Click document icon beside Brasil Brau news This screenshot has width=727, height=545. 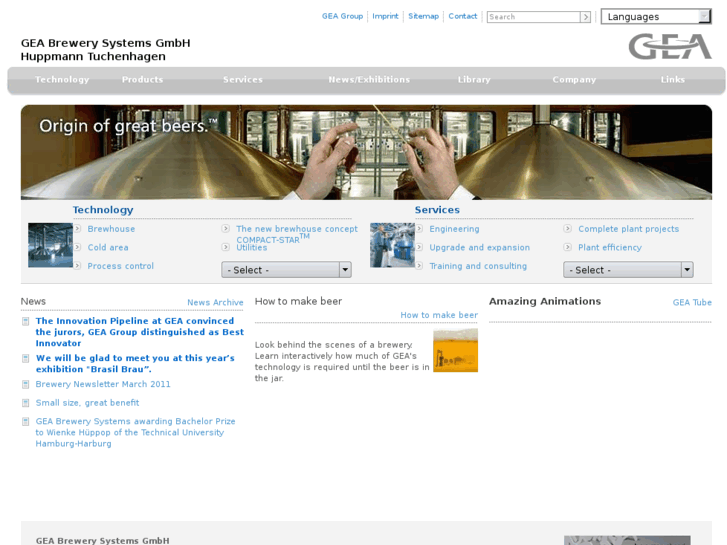[26, 358]
